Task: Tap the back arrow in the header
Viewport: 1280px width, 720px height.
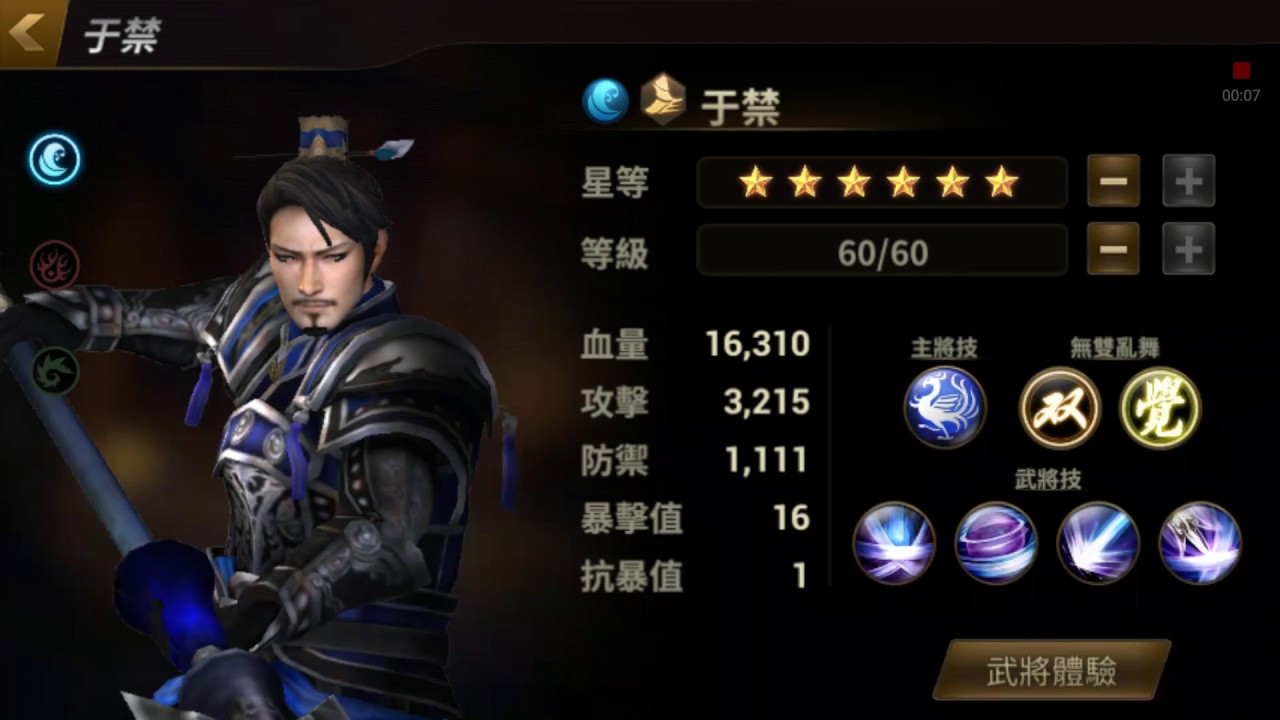Action: (27, 31)
